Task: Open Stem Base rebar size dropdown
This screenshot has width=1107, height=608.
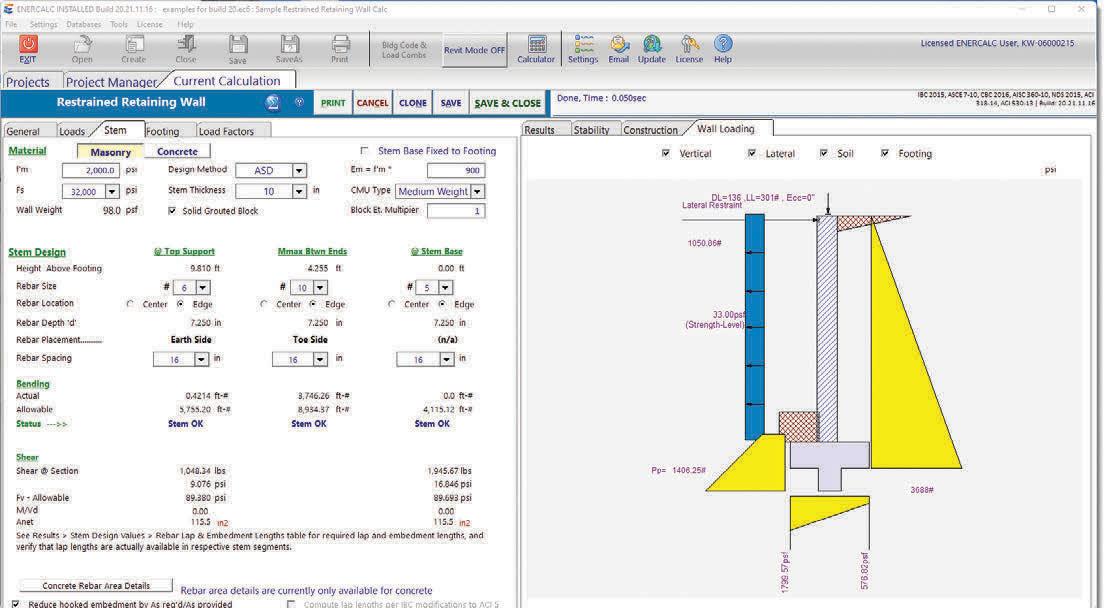Action: (445, 287)
